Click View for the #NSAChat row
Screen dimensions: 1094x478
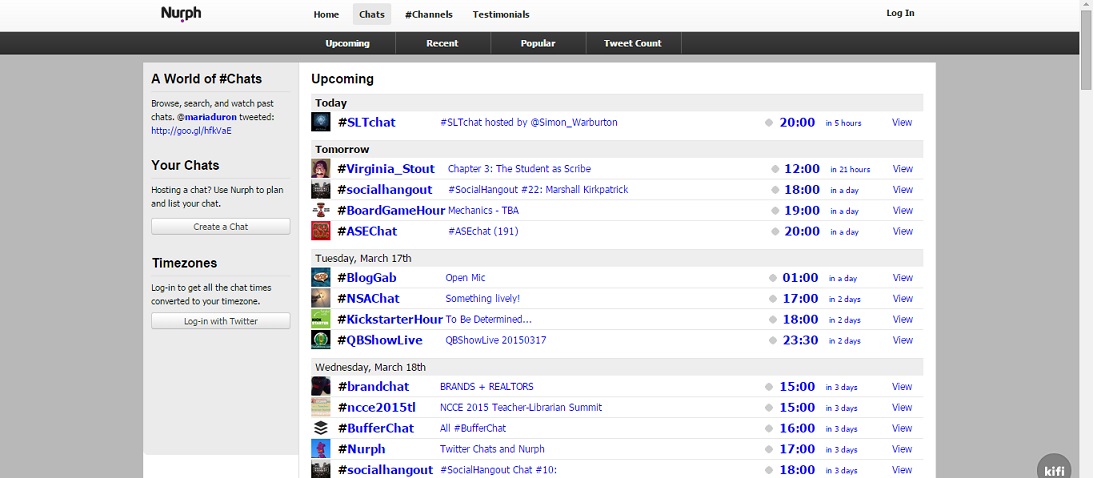pyautogui.click(x=903, y=298)
